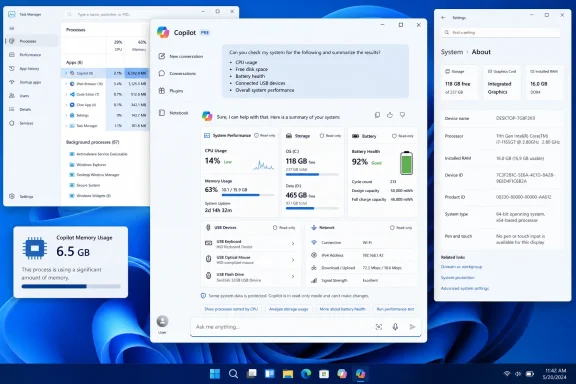576x384 pixels.
Task: Open Microsoft Edge from the taskbar
Action: pyautogui.click(x=306, y=374)
